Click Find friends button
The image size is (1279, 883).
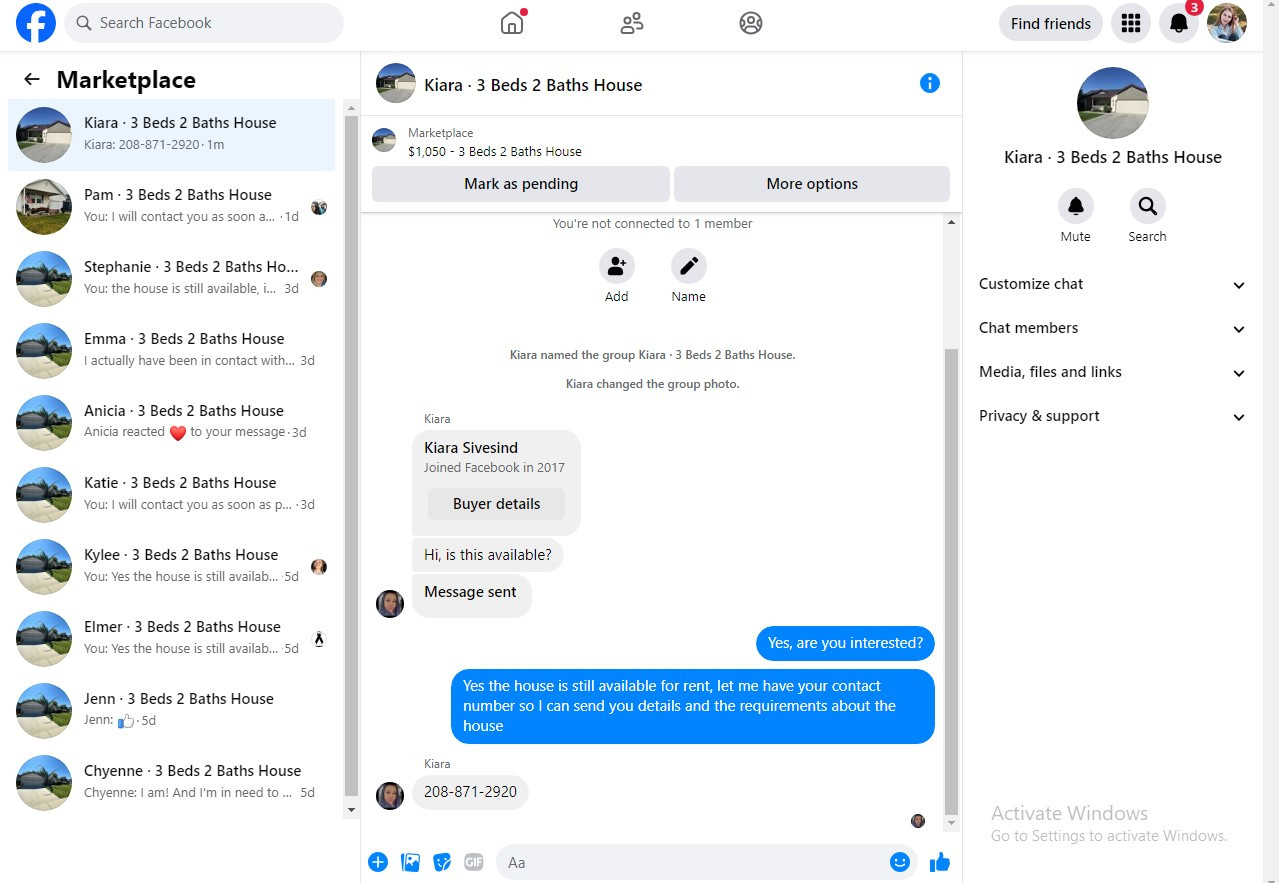tap(1051, 23)
